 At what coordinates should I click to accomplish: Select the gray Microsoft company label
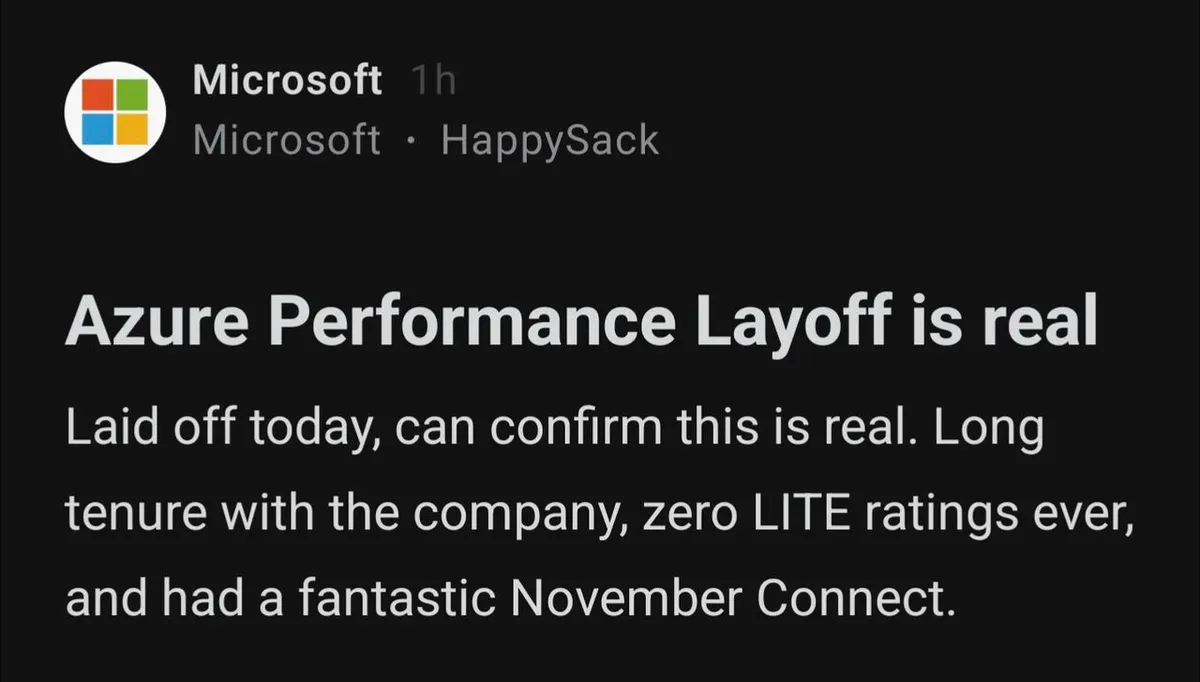pos(287,140)
